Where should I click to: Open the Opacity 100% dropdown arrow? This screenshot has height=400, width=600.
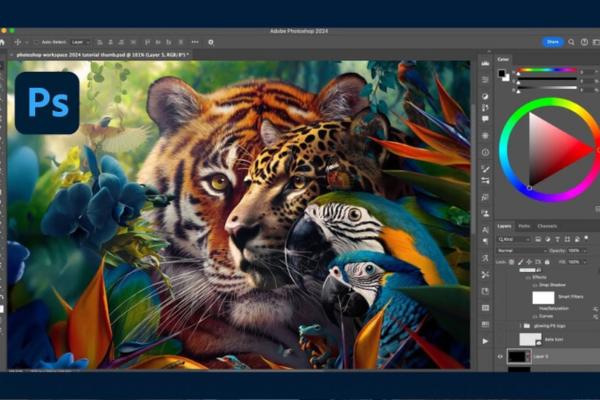click(x=584, y=251)
